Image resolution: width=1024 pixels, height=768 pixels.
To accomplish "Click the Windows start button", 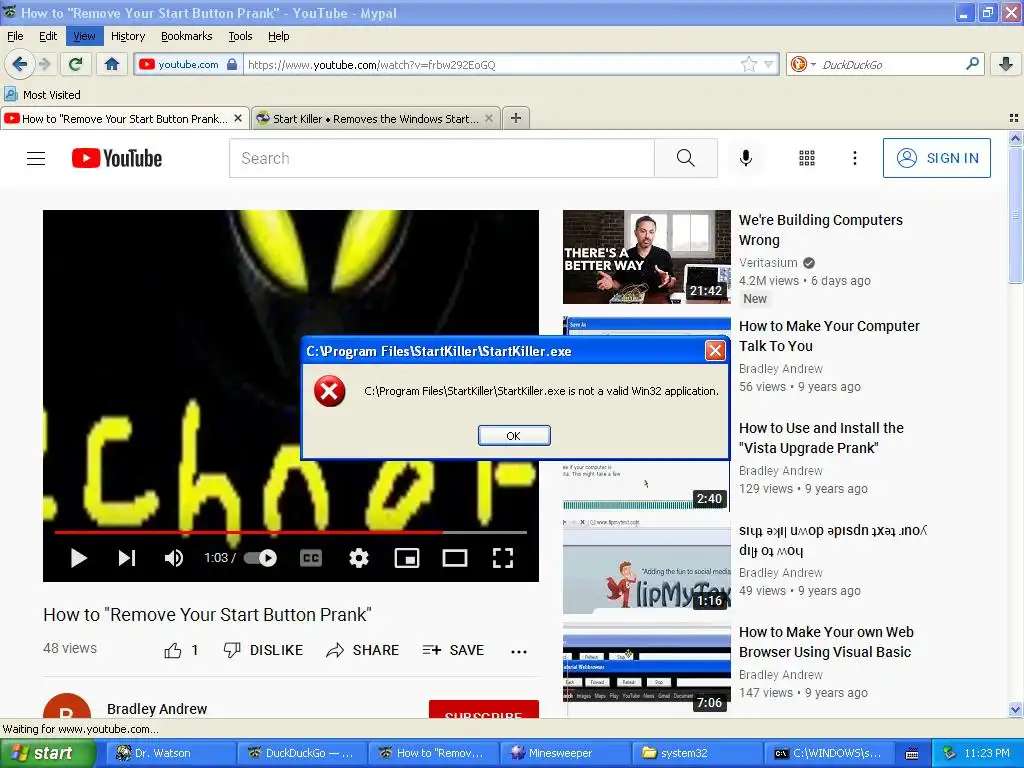I will (x=48, y=753).
